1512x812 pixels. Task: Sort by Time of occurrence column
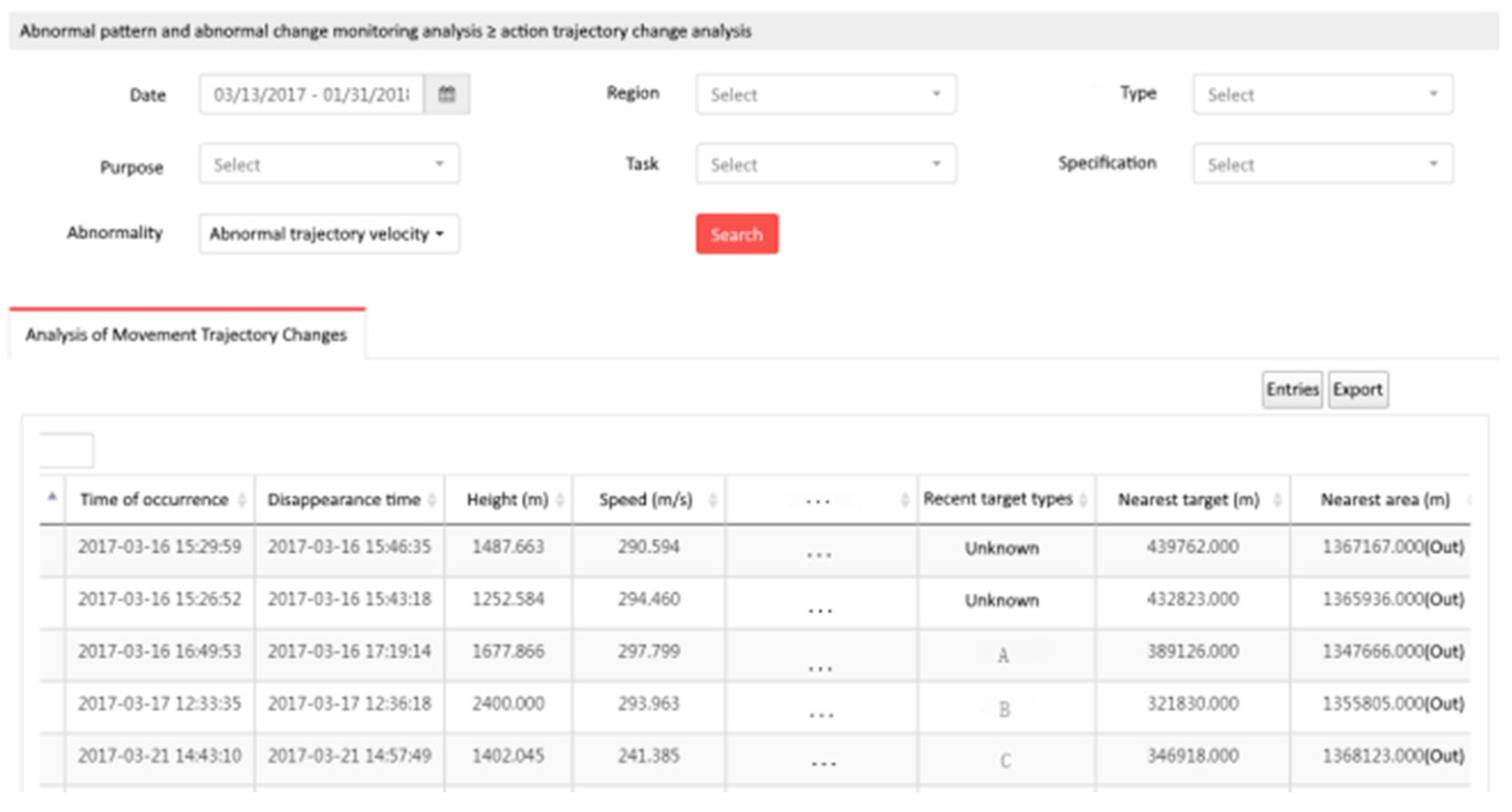(x=154, y=499)
